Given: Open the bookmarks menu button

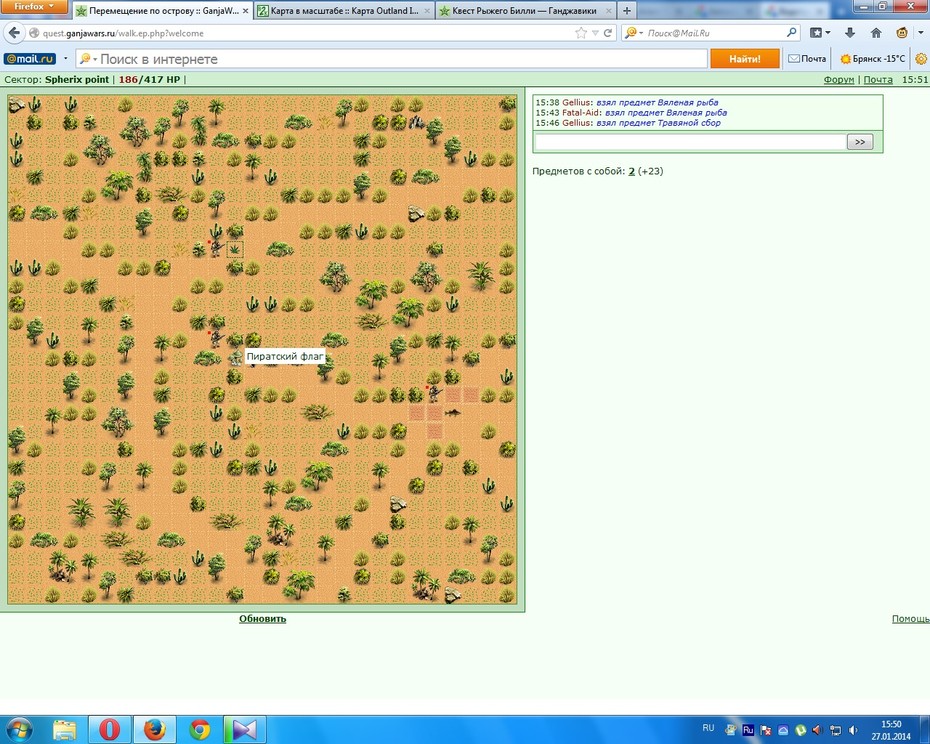Looking at the screenshot, I should (820, 33).
